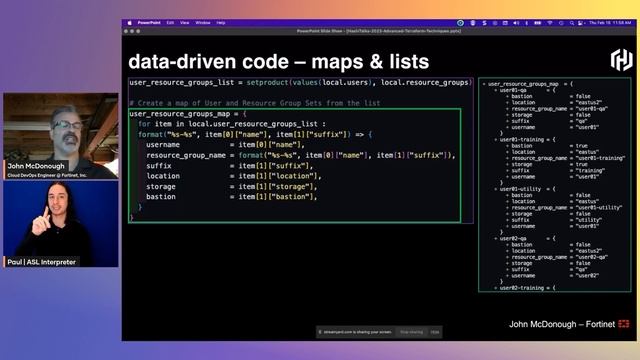This screenshot has width=640, height=360.
Task: Click 'user02-qa' in the output panel
Action: coord(513,238)
